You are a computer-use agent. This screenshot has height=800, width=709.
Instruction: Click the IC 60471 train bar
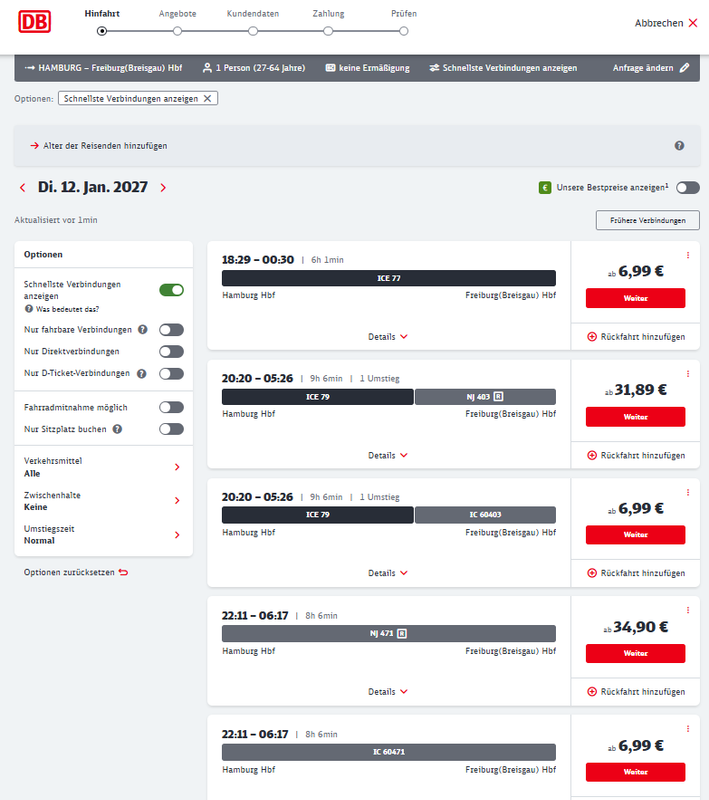[x=389, y=752]
